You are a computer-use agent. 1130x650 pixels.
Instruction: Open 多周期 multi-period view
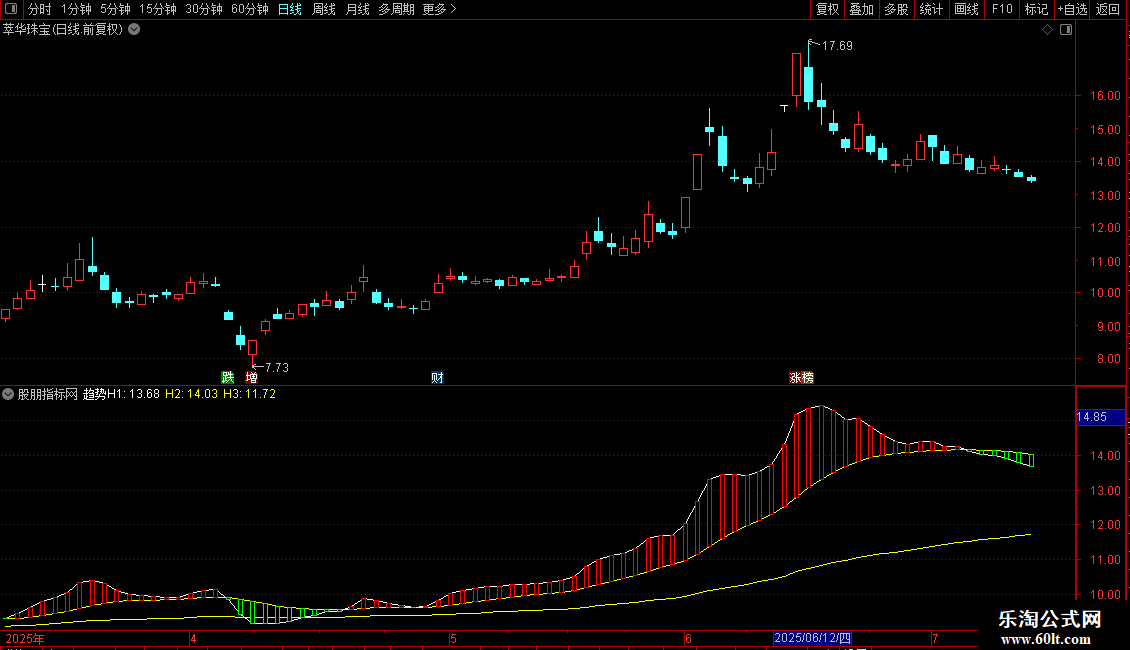[x=396, y=9]
